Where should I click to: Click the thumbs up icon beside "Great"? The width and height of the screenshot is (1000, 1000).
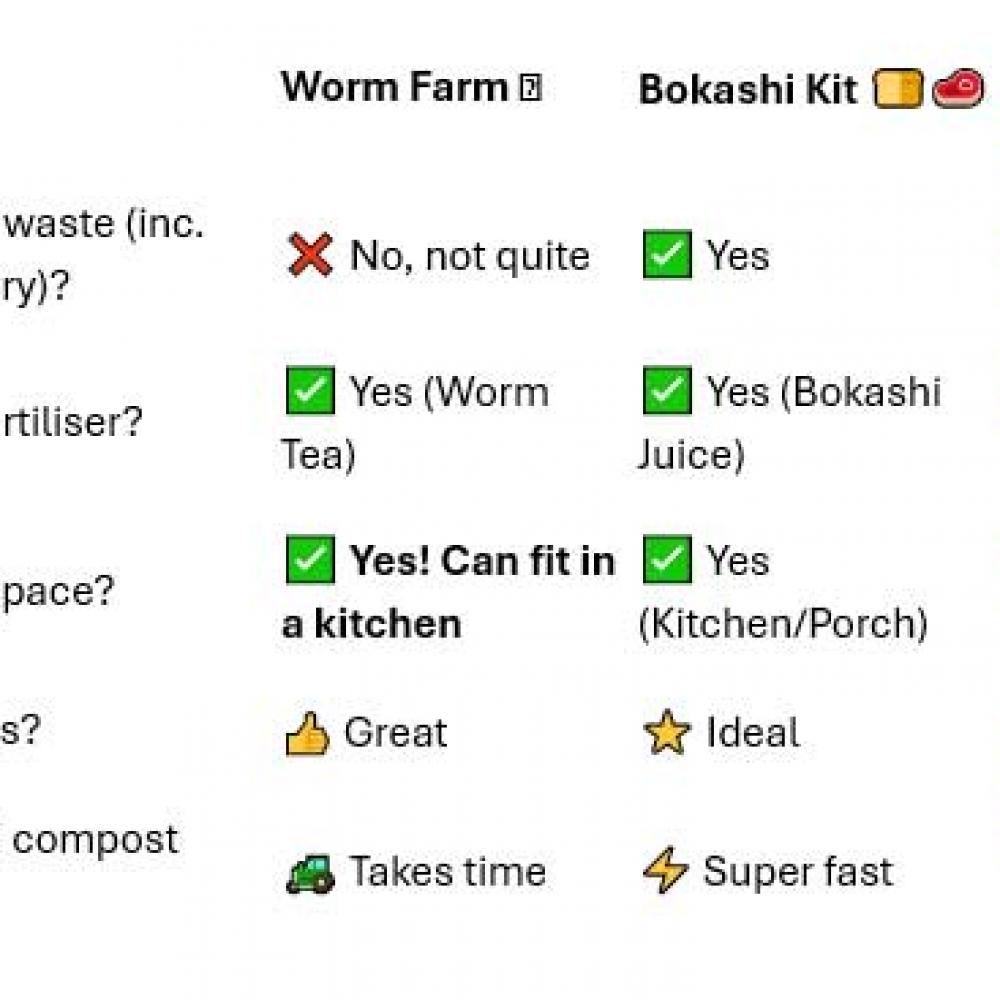click(x=307, y=734)
